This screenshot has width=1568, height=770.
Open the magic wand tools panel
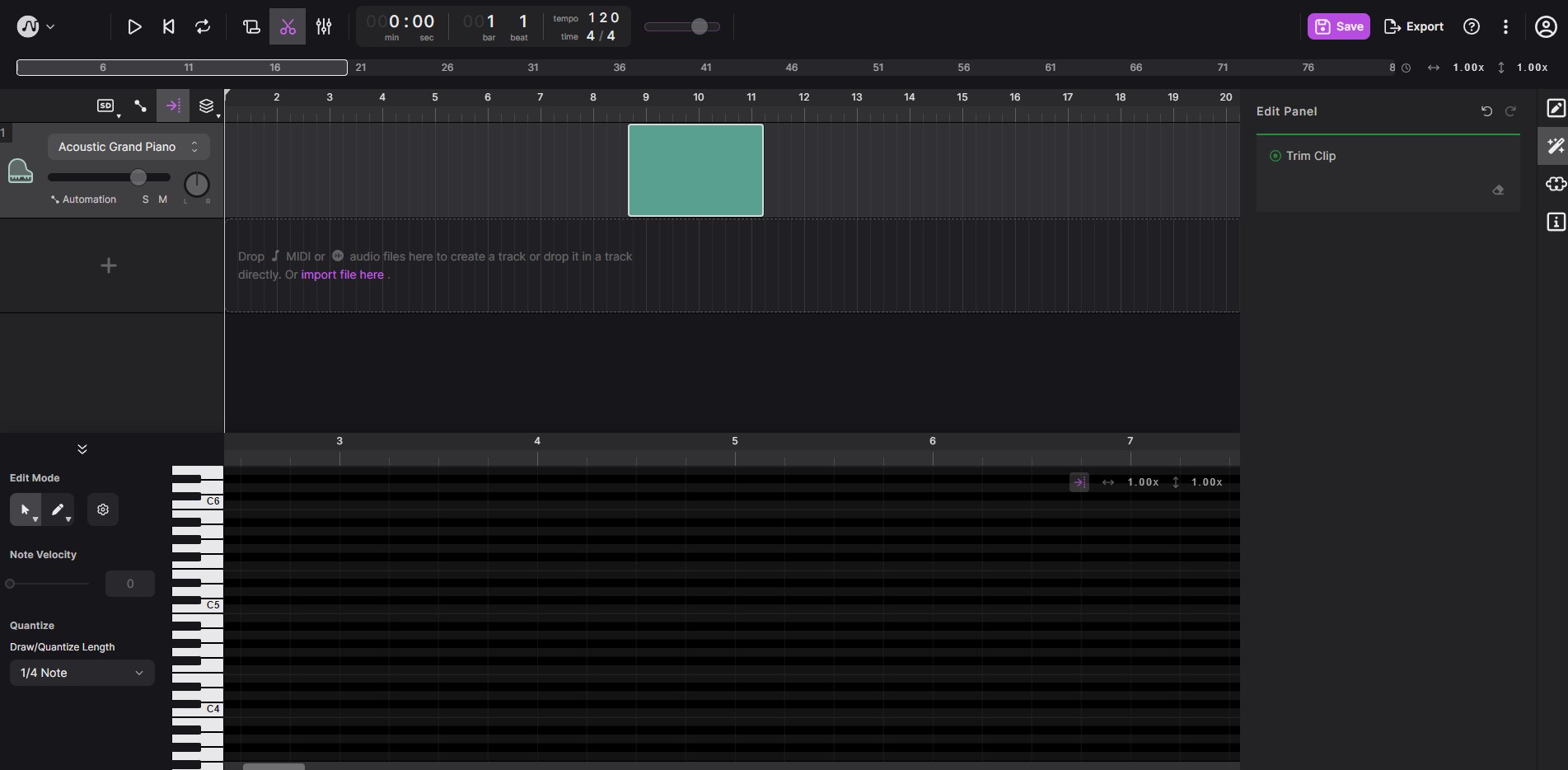coord(1556,146)
